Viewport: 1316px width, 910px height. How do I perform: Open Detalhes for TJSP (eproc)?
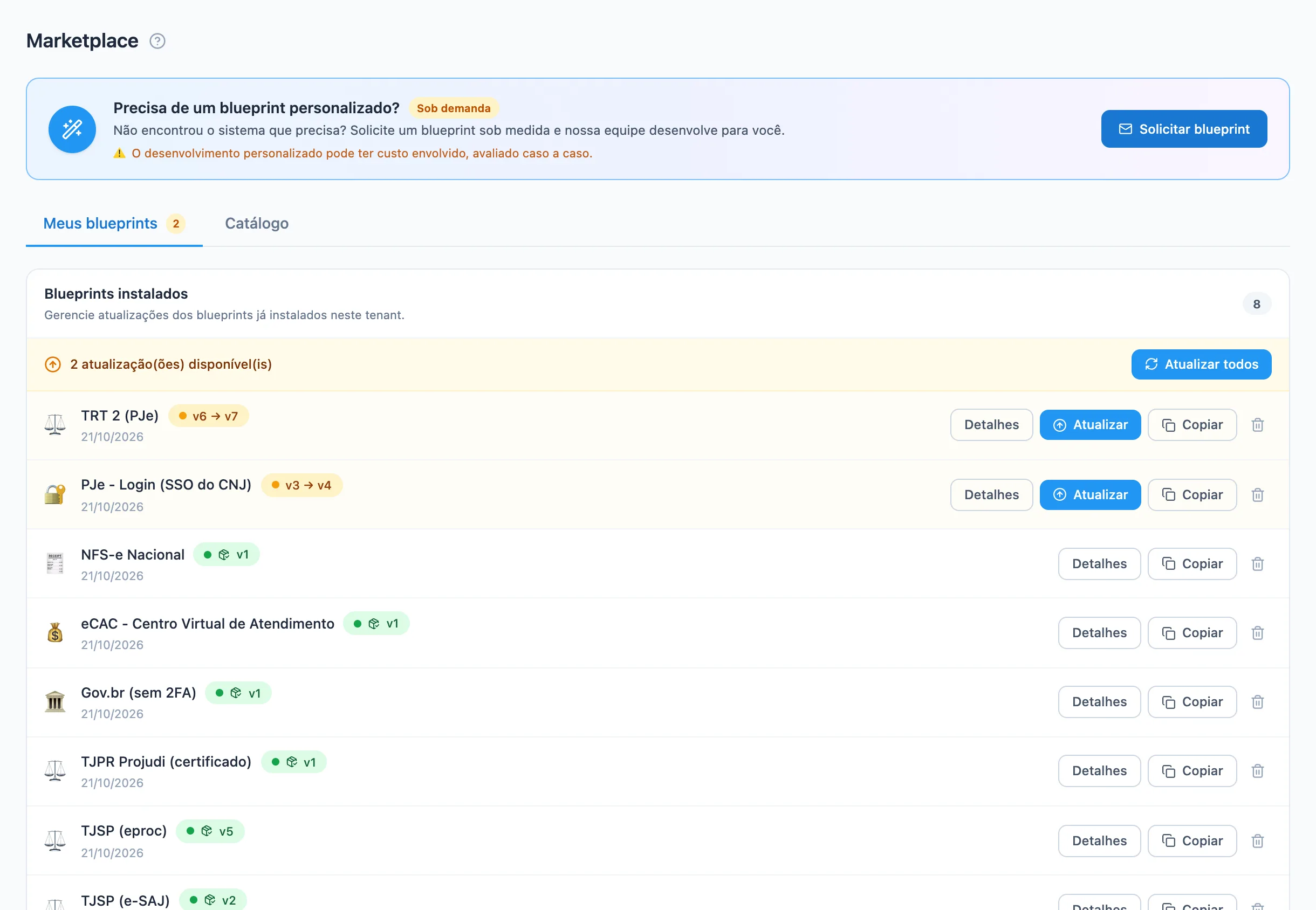pyautogui.click(x=1099, y=840)
